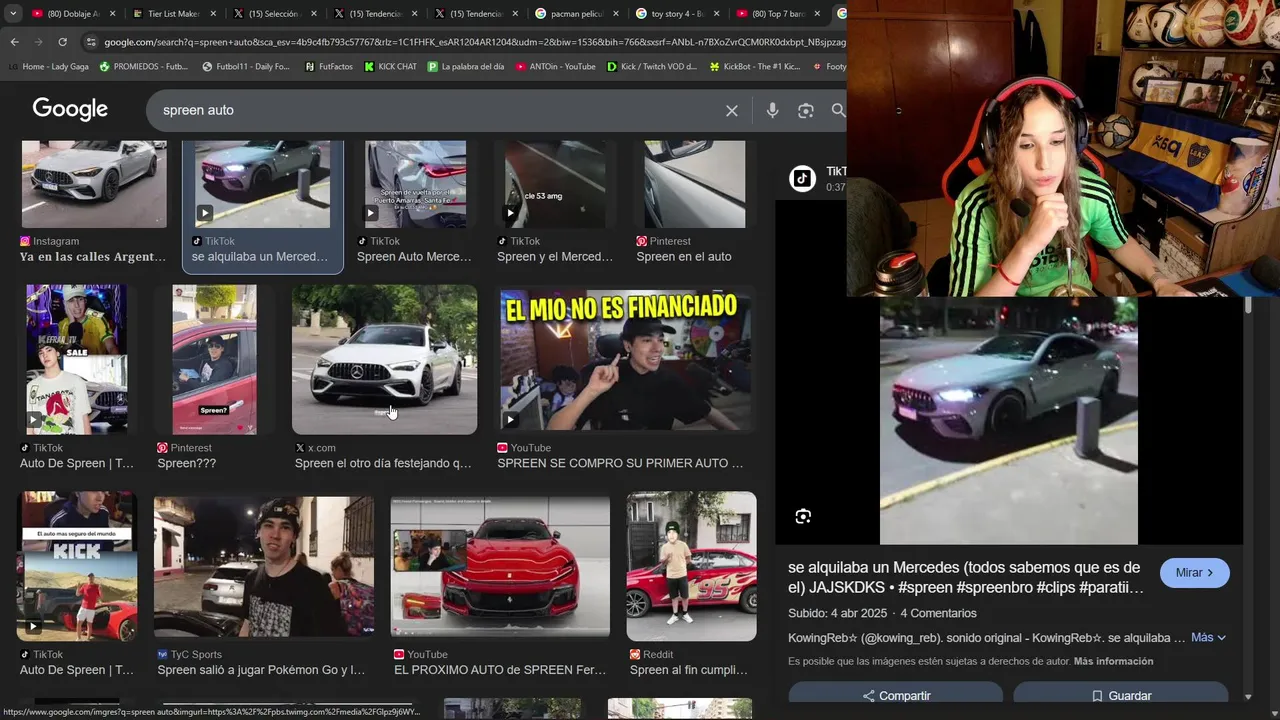Open the tab search dropdown arrow
This screenshot has height=720, width=1280.
(13, 14)
